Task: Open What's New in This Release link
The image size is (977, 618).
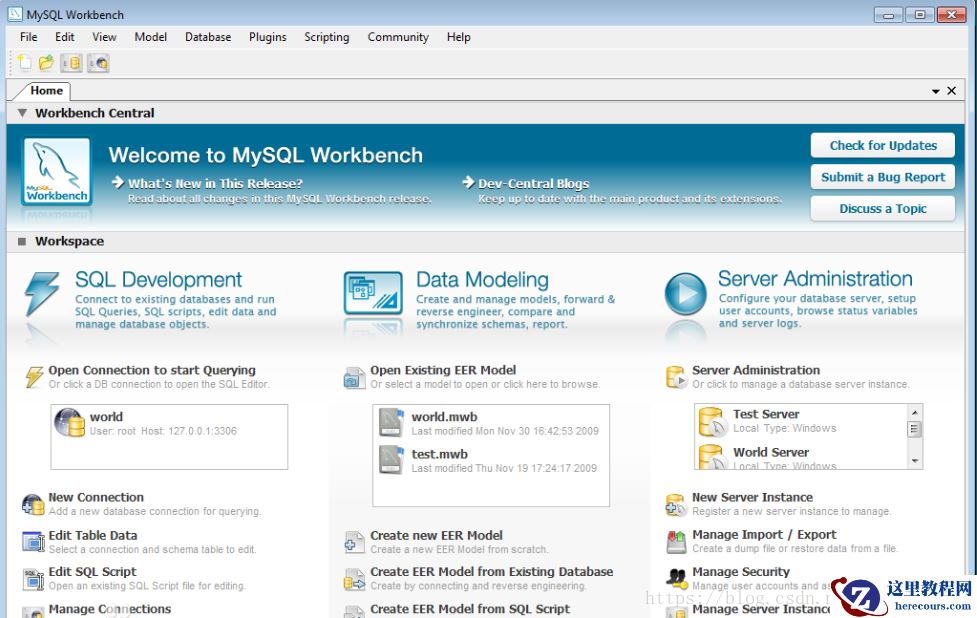Action: (216, 183)
